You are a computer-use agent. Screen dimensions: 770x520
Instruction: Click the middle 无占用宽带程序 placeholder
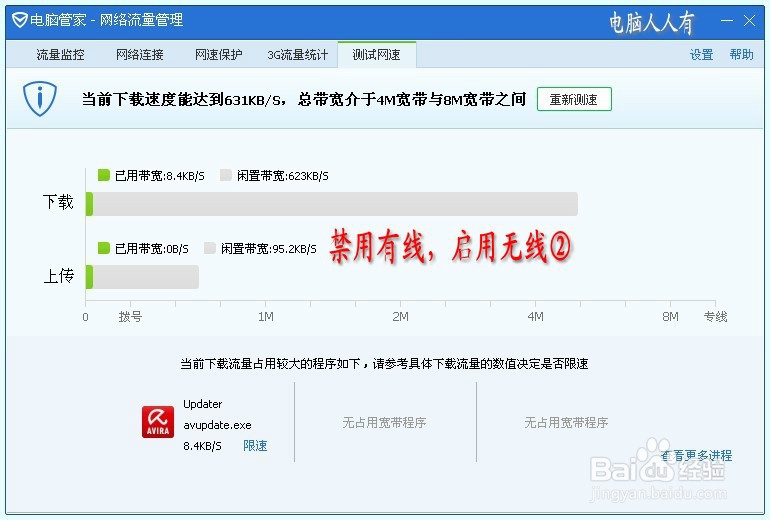pos(384,422)
